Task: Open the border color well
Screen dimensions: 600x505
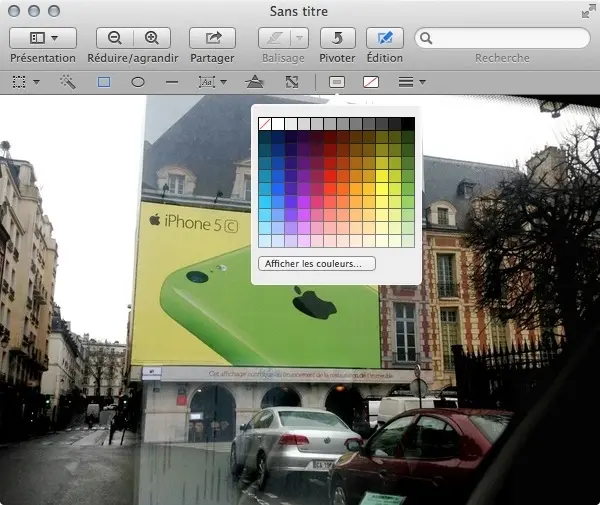Action: pos(337,82)
